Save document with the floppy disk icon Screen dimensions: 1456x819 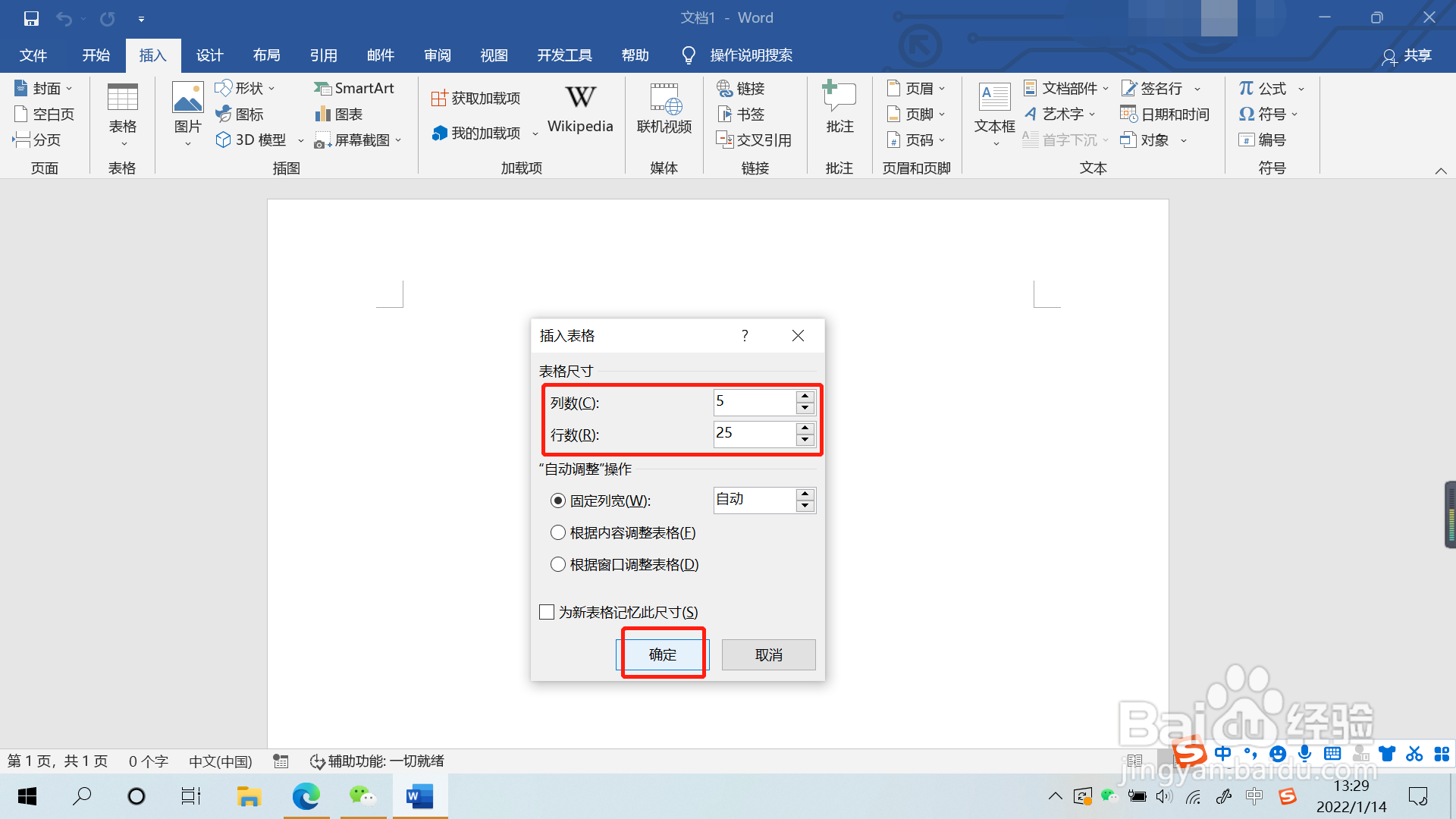click(x=31, y=18)
